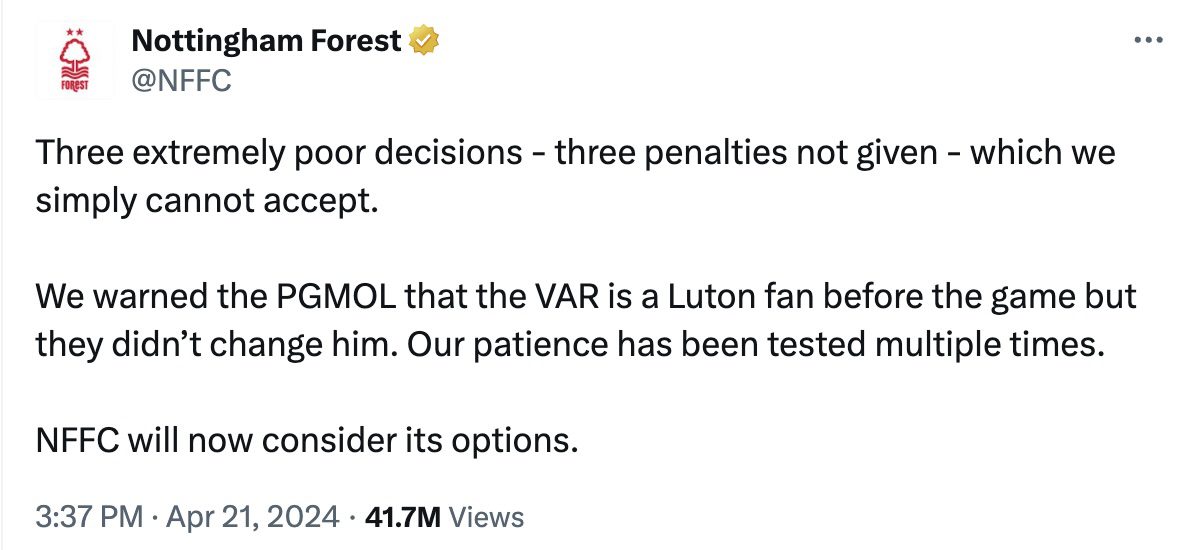The width and height of the screenshot is (1192, 550).
Task: Click the word Luton in the tweet
Action: pos(710,297)
